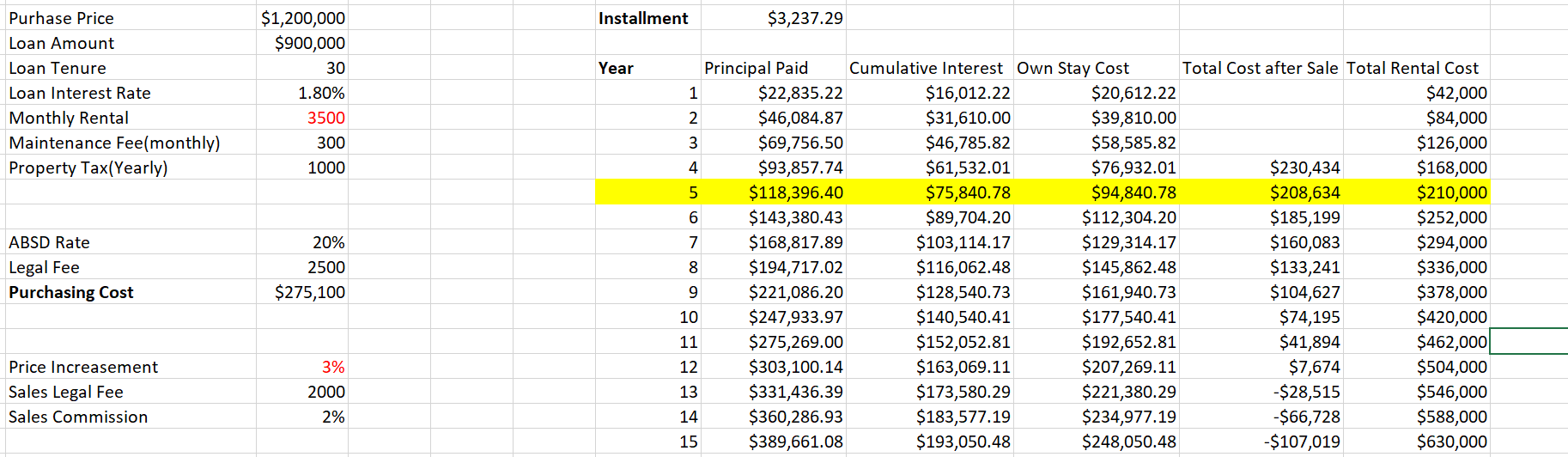Click the Maintenance Fee monthly value 300
Screen dimensions: 1568x457
tap(331, 143)
